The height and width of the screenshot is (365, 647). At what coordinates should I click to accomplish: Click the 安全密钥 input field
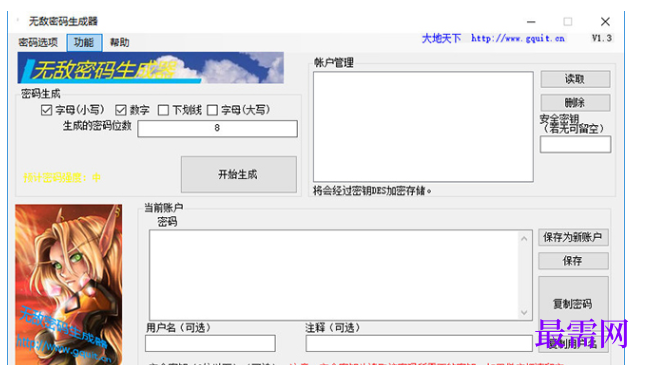(575, 144)
